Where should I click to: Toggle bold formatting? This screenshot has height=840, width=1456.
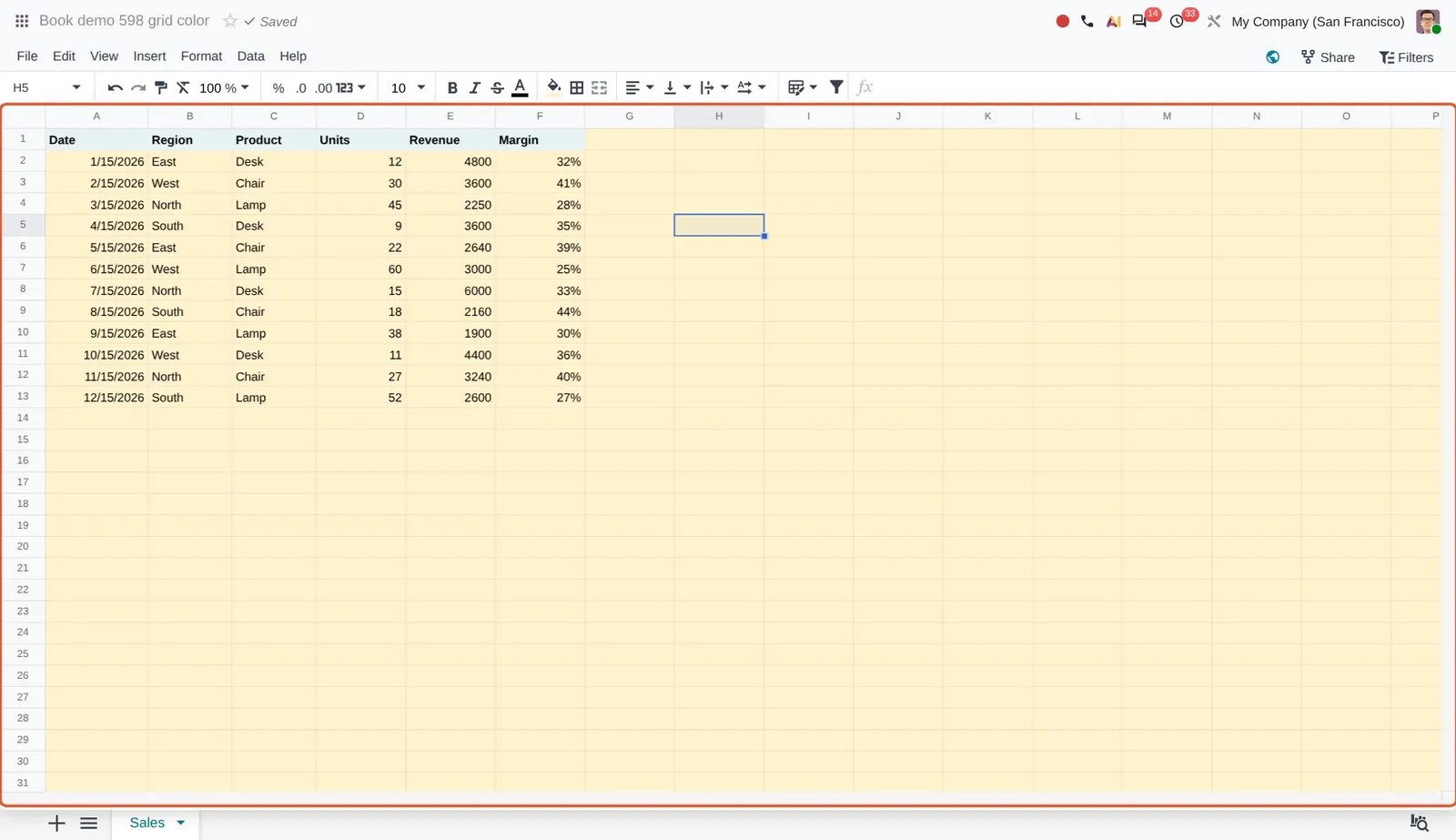pos(452,87)
